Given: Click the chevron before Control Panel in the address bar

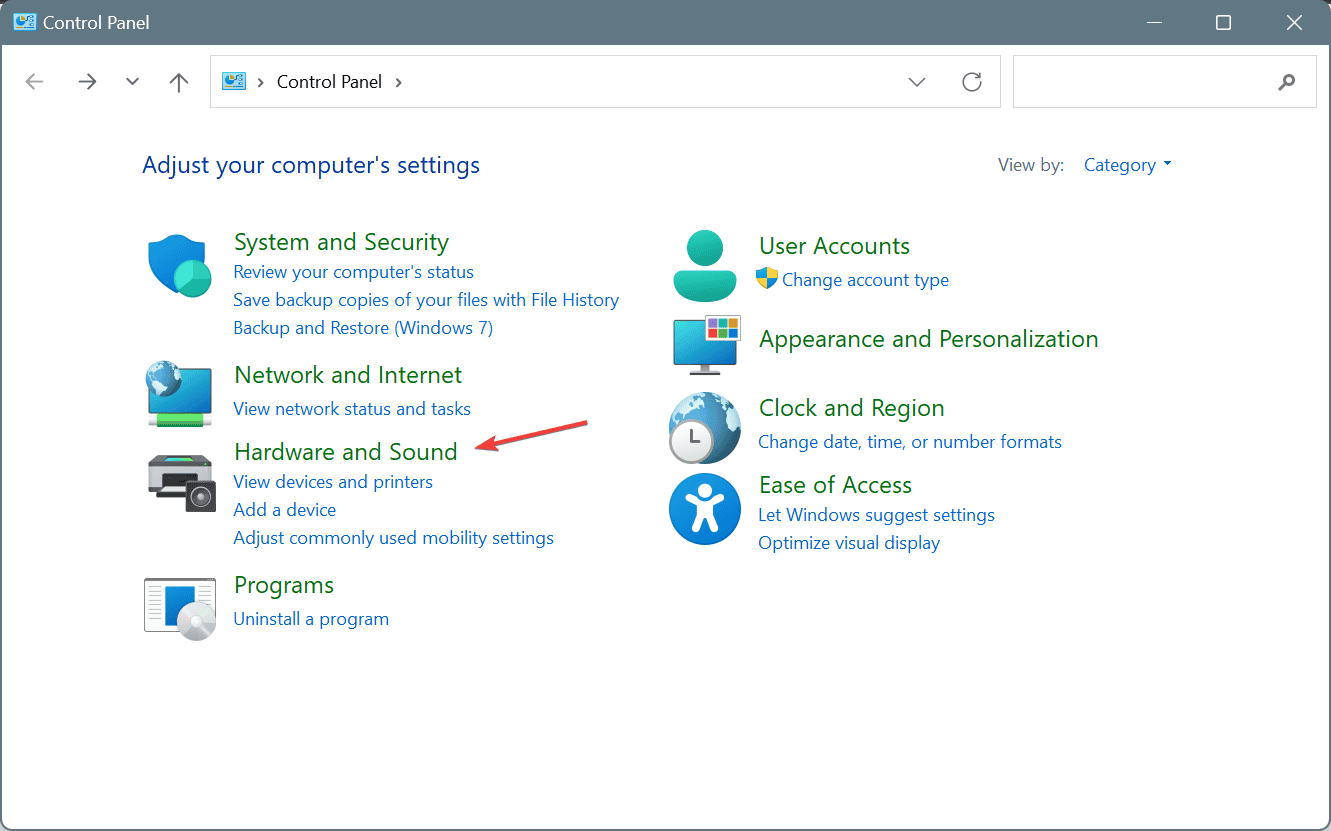Looking at the screenshot, I should [261, 82].
